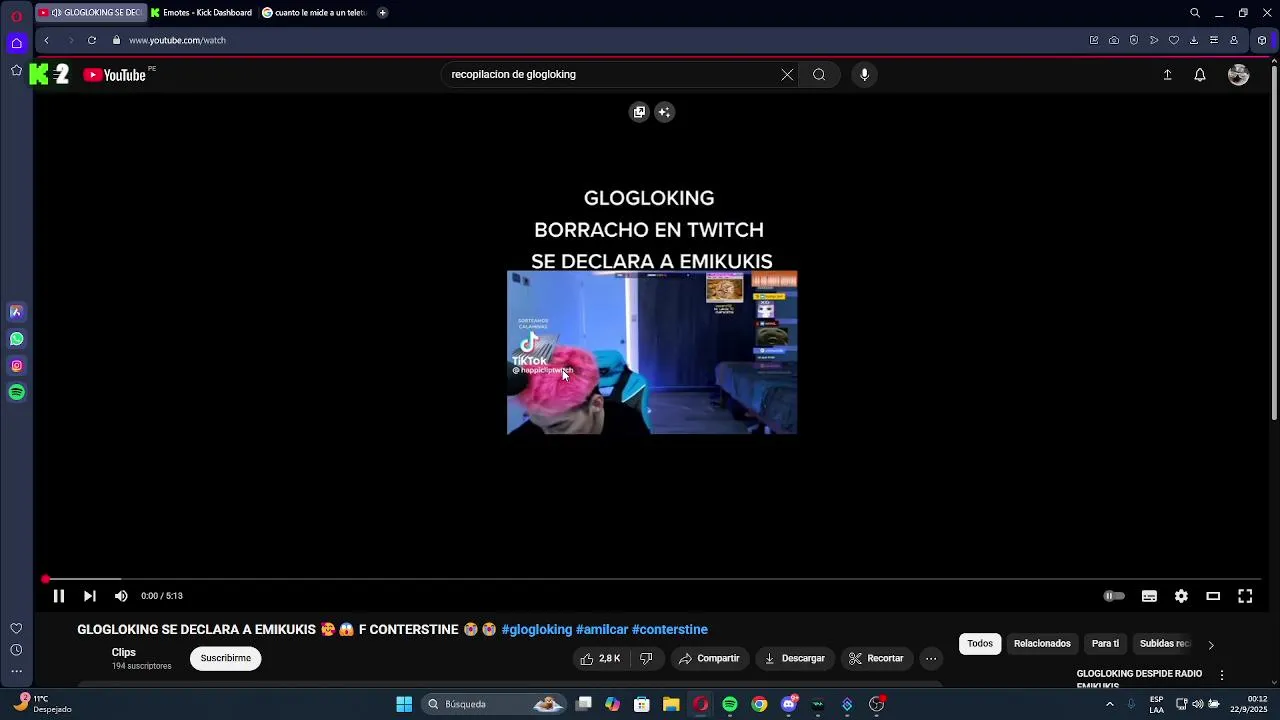Click the video progress bar
The image size is (1280, 720).
click(x=652, y=579)
